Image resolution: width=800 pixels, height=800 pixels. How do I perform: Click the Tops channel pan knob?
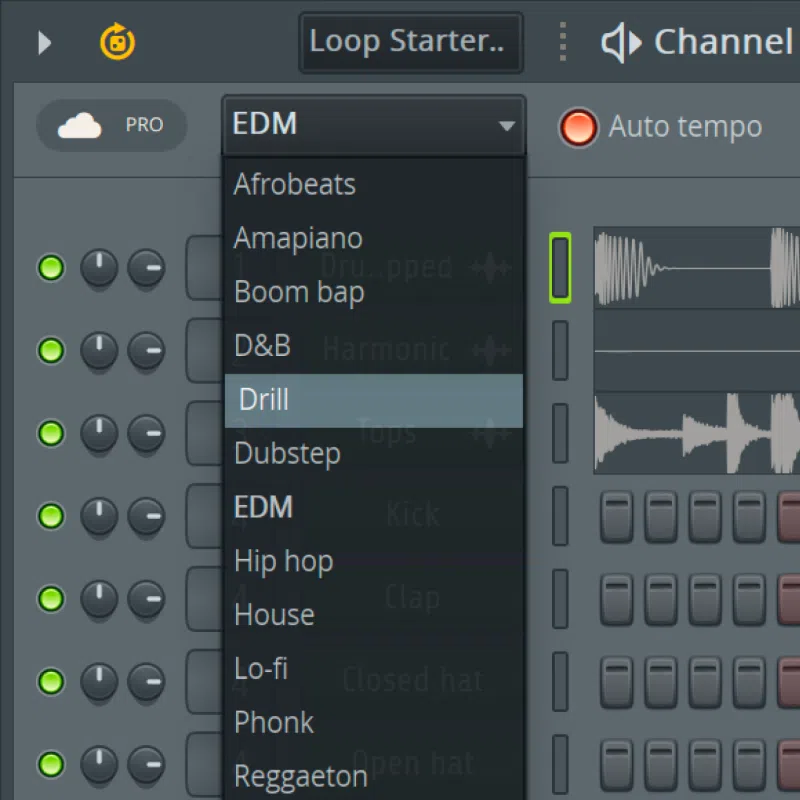click(x=99, y=433)
